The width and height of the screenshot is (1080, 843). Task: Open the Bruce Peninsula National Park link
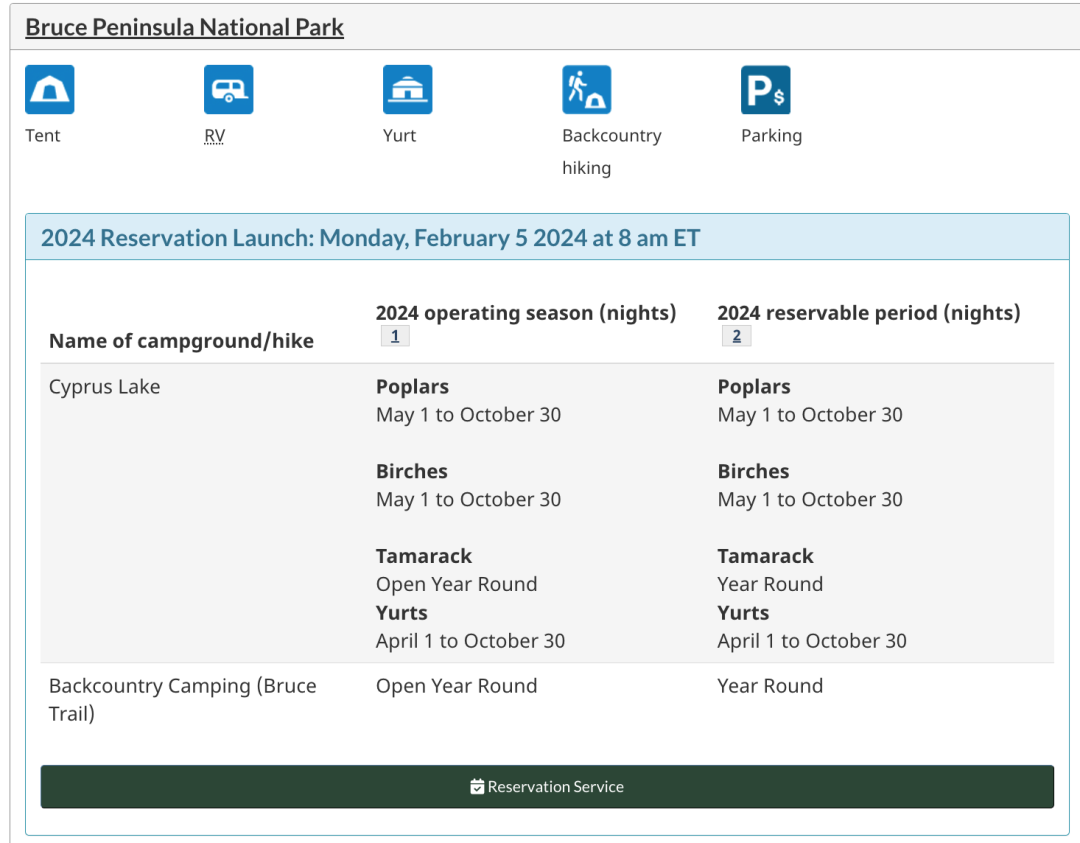point(184,28)
